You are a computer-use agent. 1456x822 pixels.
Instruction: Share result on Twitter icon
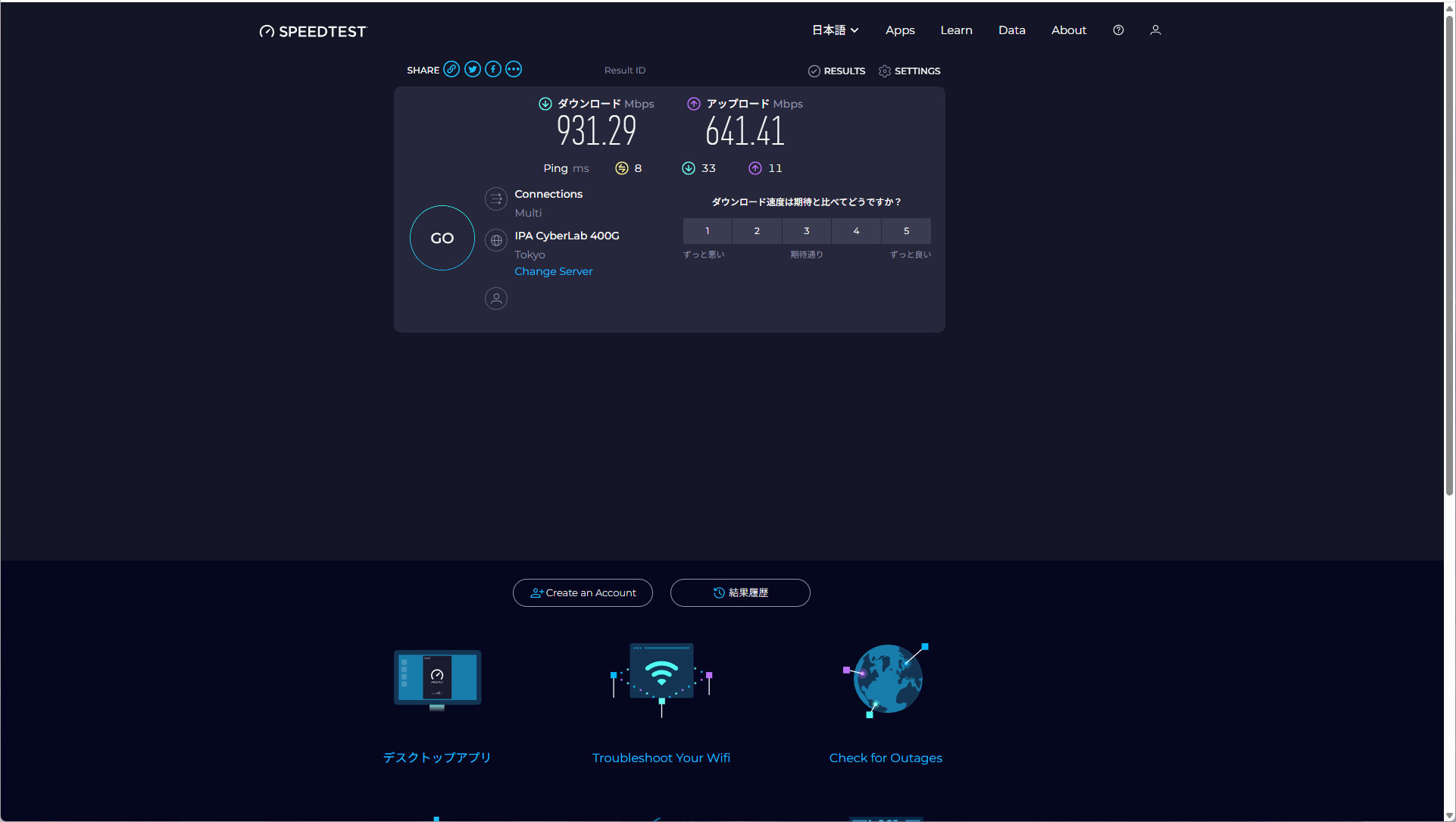click(473, 70)
